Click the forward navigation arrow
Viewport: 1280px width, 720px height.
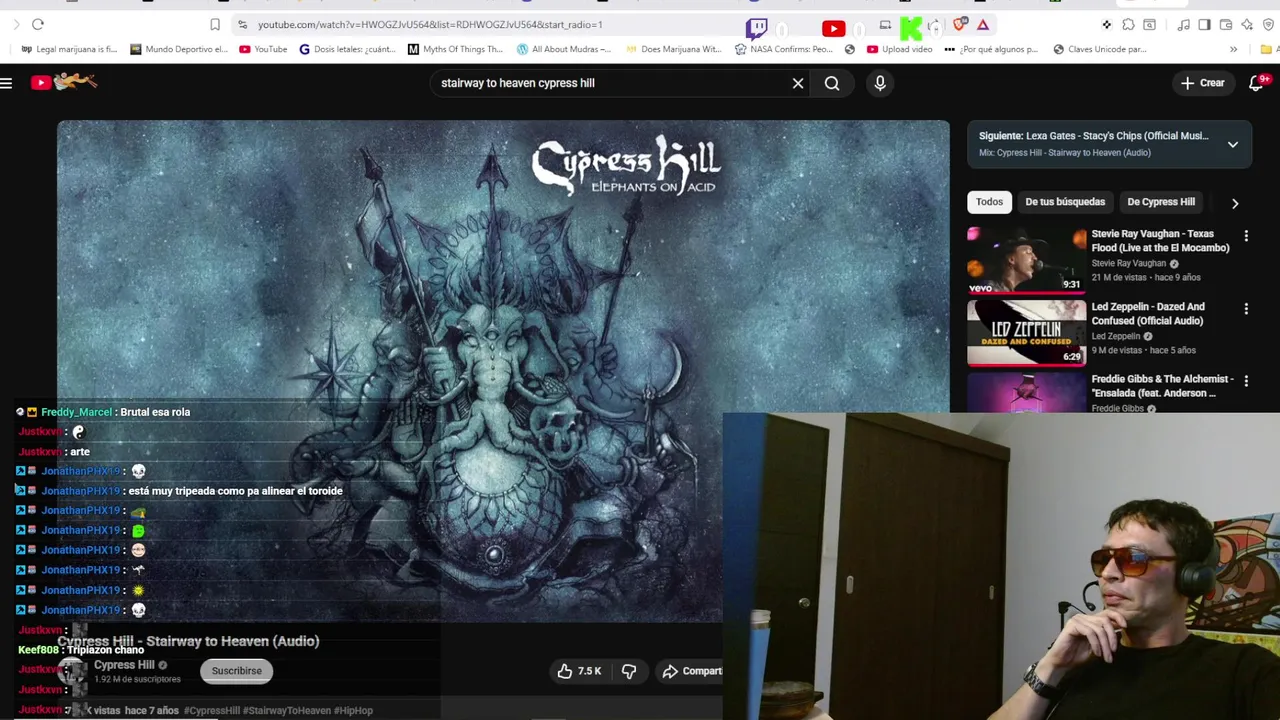pyautogui.click(x=16, y=24)
